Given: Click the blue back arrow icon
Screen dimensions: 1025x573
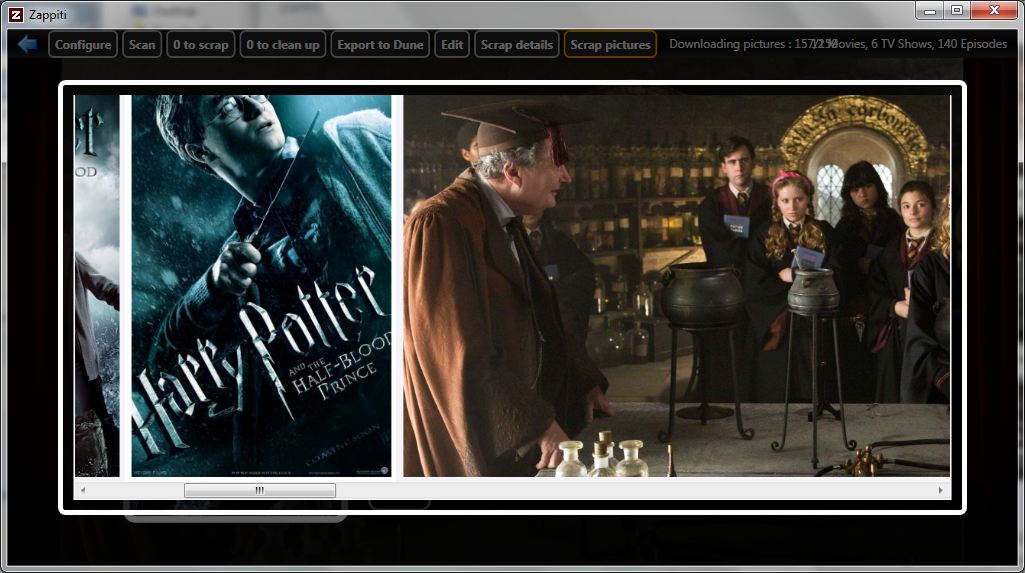Looking at the screenshot, I should click(x=28, y=44).
